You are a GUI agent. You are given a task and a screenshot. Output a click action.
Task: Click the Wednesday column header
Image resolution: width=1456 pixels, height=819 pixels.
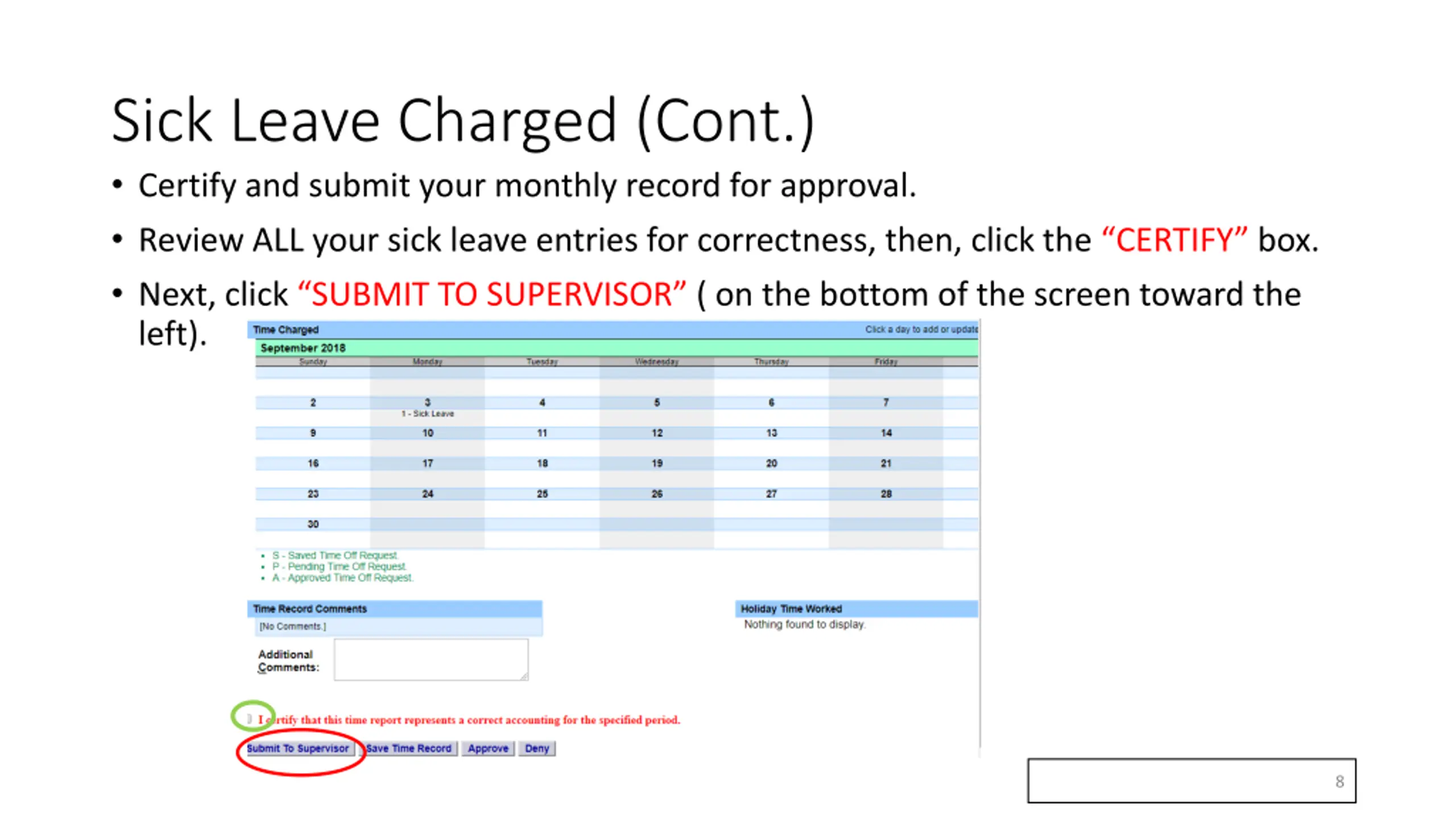657,362
